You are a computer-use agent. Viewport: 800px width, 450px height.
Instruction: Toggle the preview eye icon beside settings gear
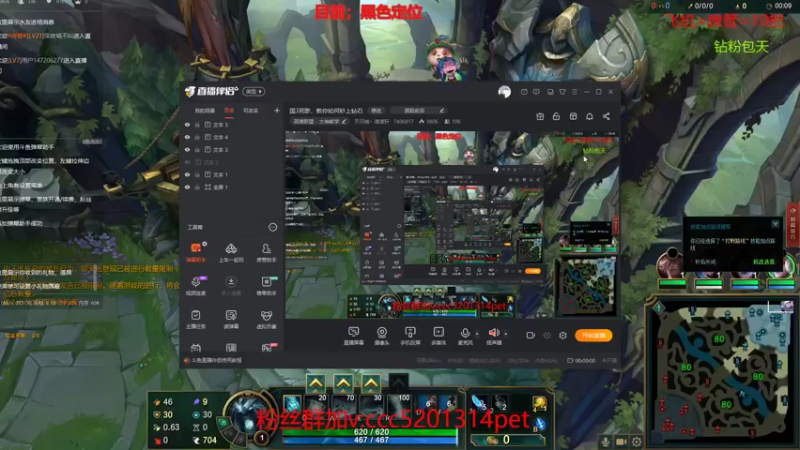pyautogui.click(x=547, y=335)
